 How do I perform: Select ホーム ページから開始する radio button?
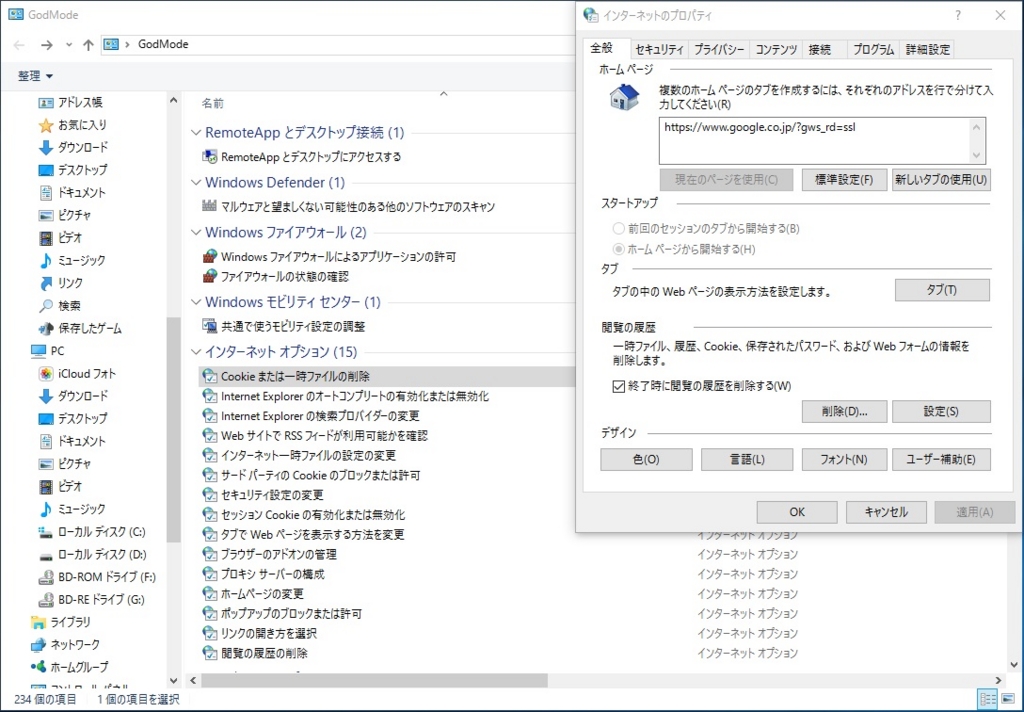(x=618, y=249)
